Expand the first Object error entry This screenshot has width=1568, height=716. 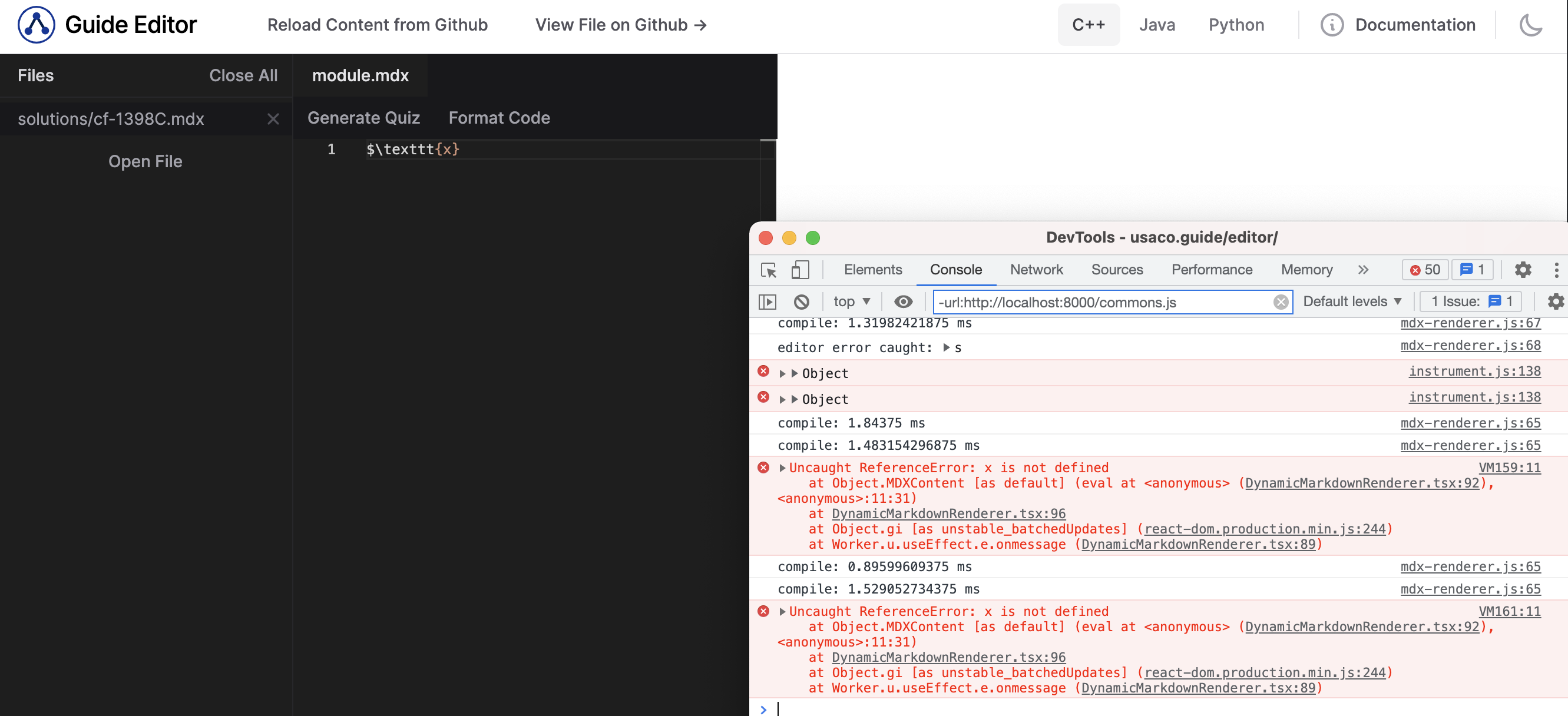coord(783,373)
